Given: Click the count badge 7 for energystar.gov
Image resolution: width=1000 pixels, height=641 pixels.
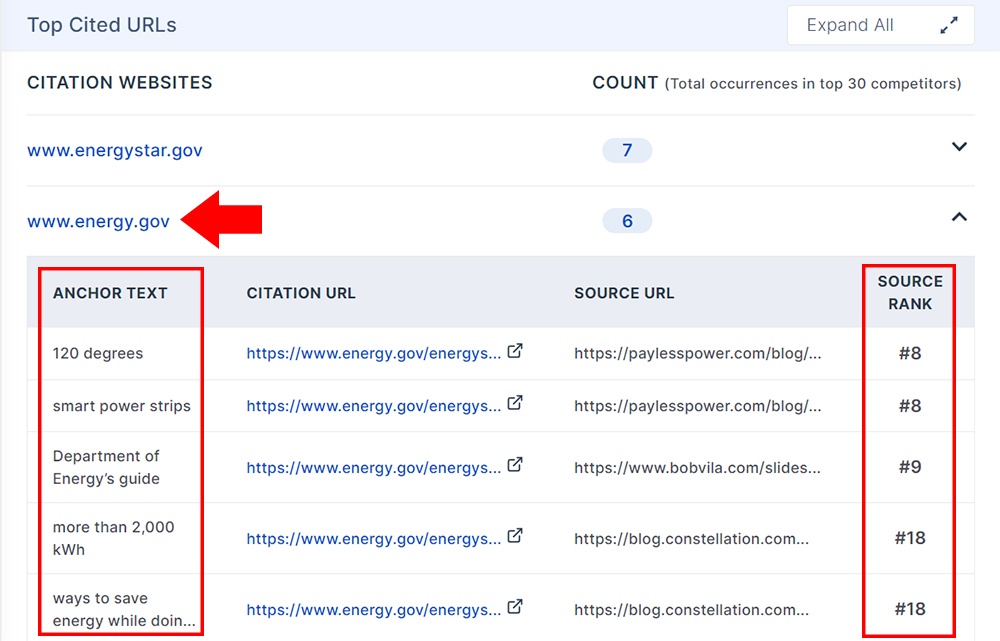Looking at the screenshot, I should 627,151.
